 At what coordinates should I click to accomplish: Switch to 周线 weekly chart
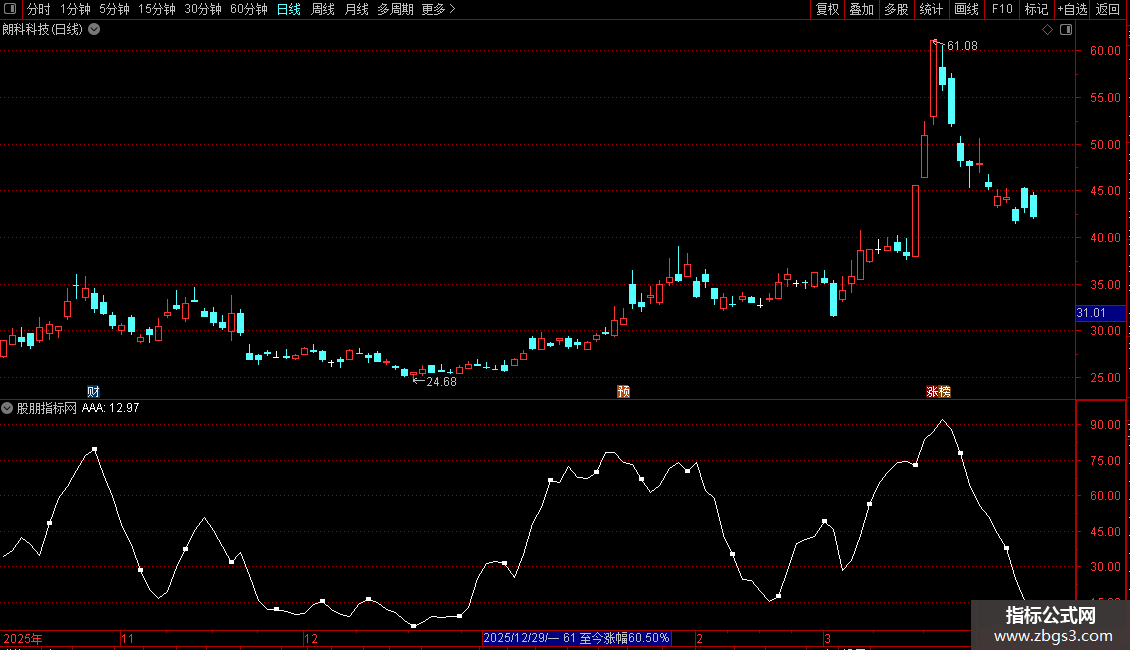click(323, 9)
